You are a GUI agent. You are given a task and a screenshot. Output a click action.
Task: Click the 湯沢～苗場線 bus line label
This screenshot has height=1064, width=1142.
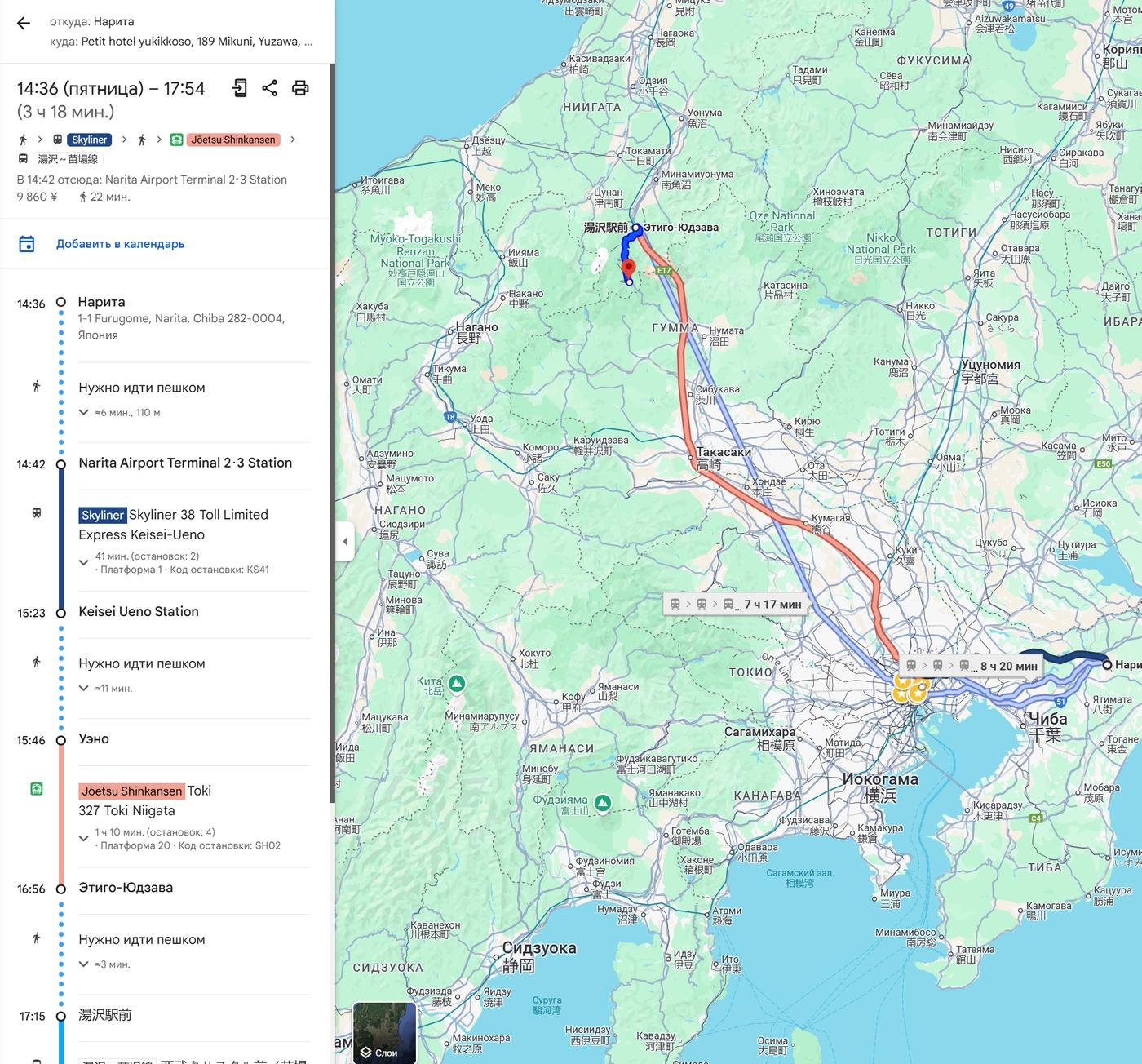[68, 159]
